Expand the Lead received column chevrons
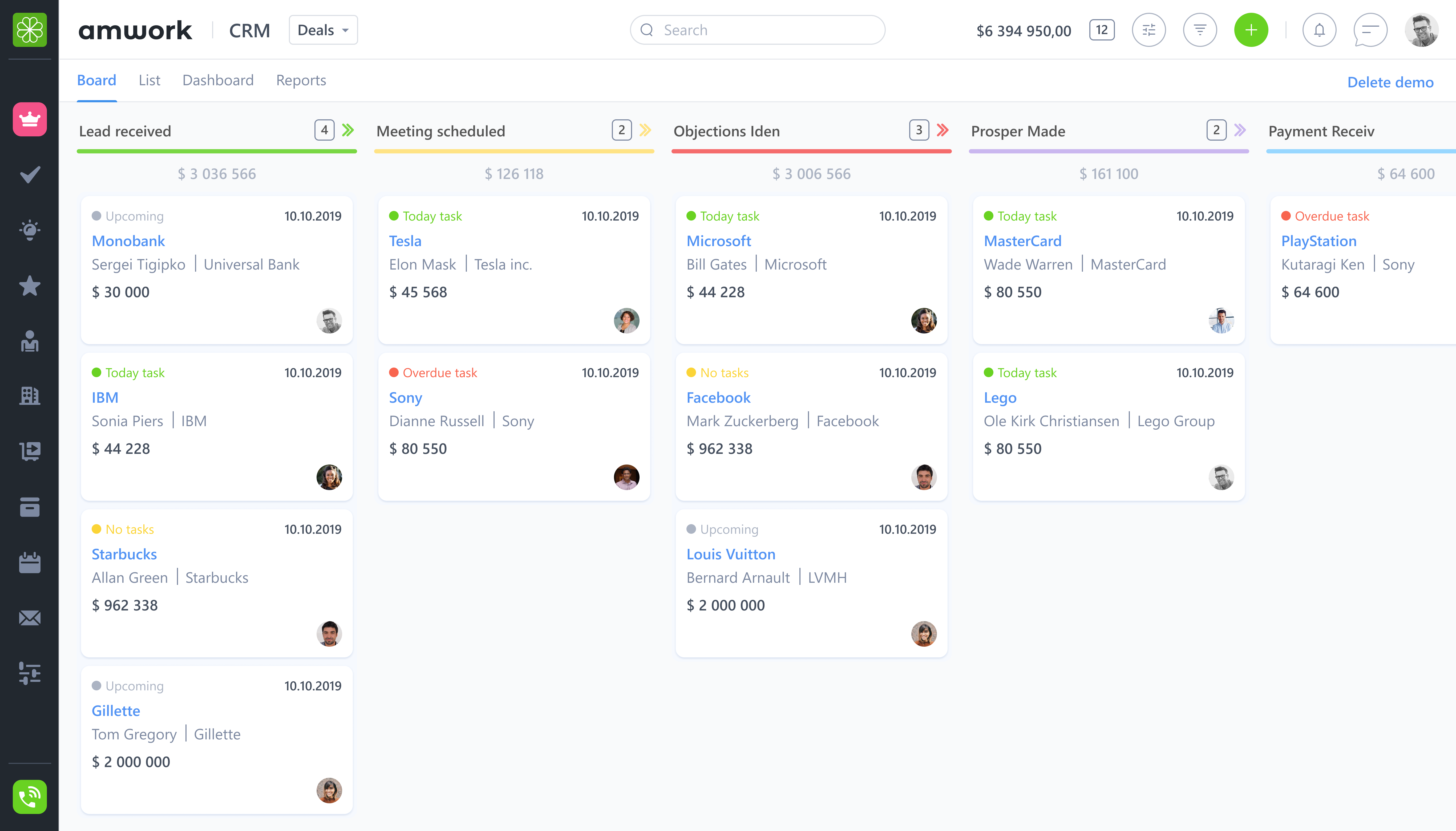1456x831 pixels. pyautogui.click(x=347, y=130)
